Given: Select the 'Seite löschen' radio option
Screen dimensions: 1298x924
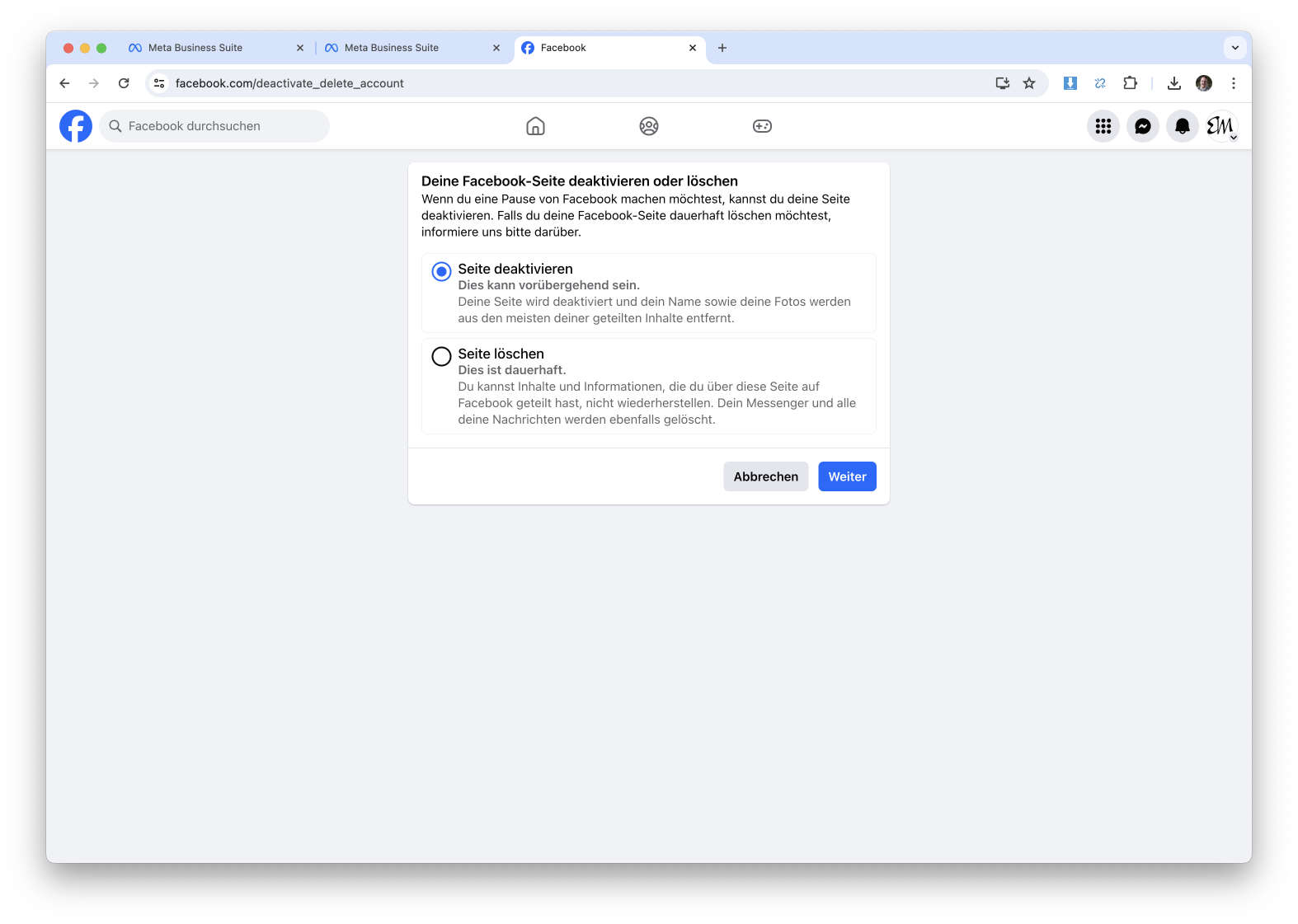Looking at the screenshot, I should pyautogui.click(x=442, y=356).
